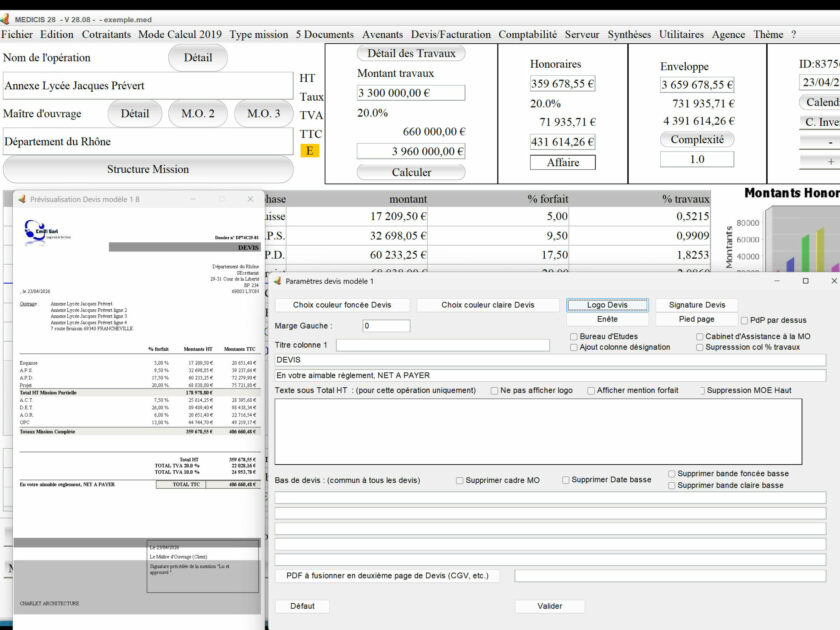Enable Supression col % travaux
Image resolution: width=840 pixels, height=630 pixels.
[699, 347]
